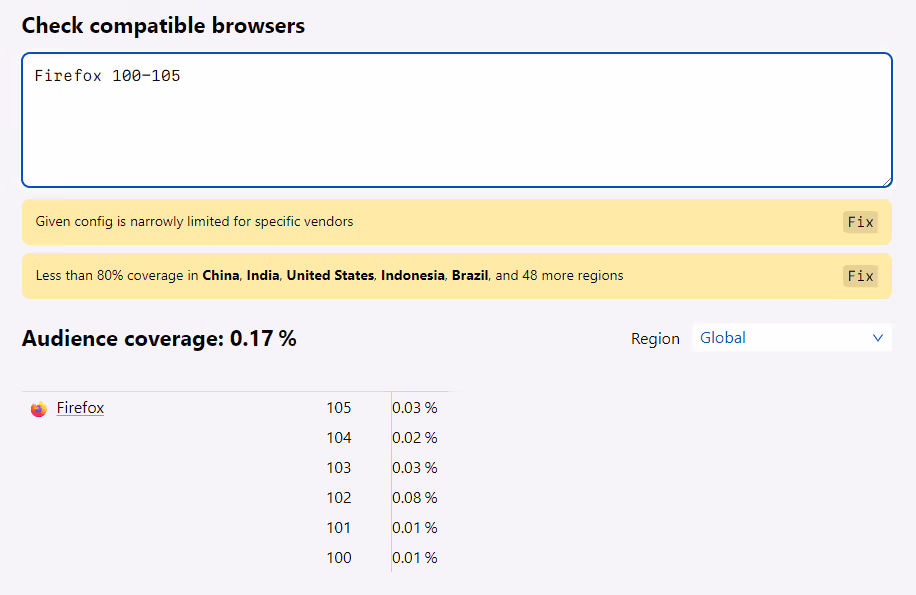Click Firefox version 102 cell
916x595 pixels.
(x=339, y=497)
